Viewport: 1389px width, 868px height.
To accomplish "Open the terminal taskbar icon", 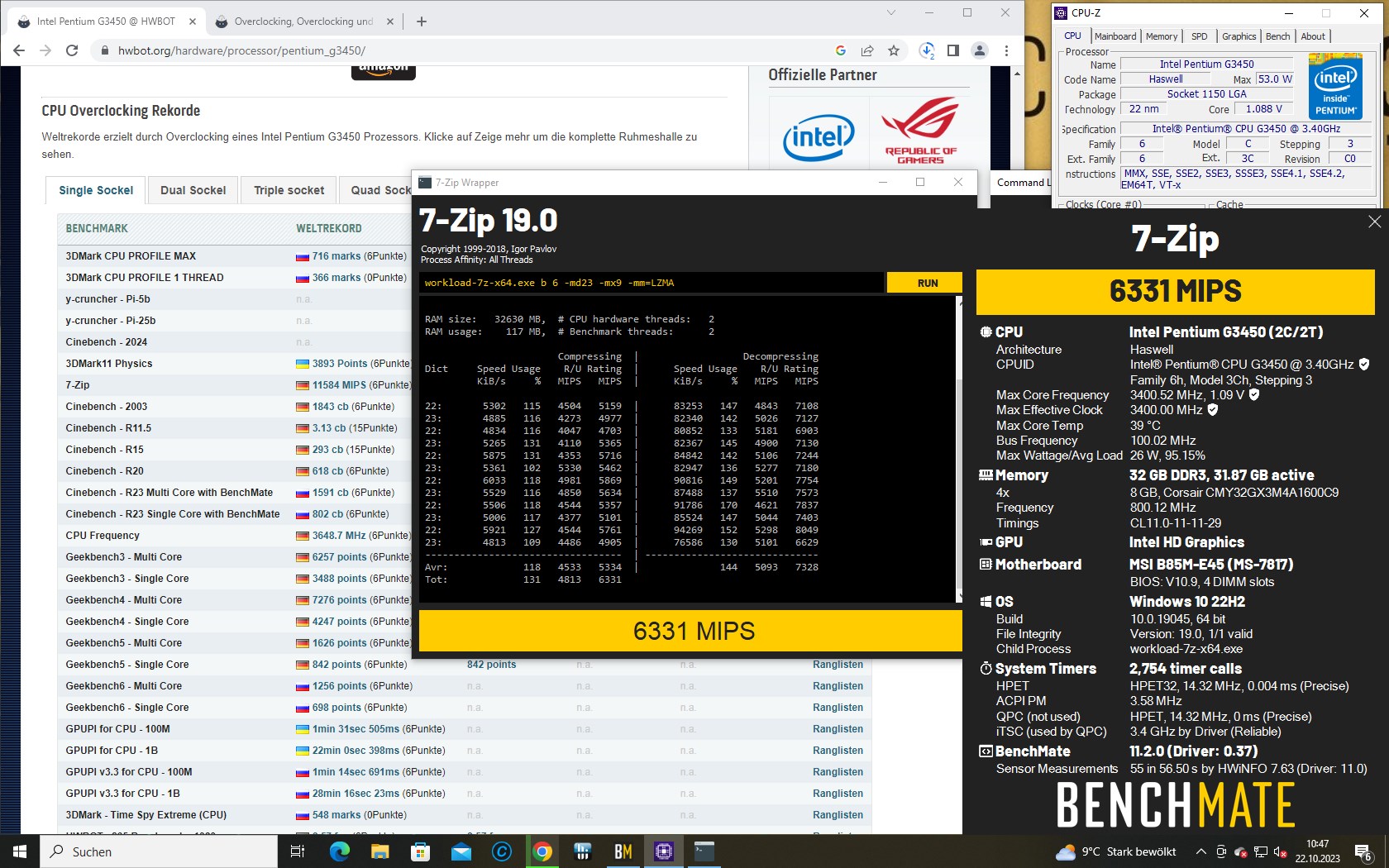I will pyautogui.click(x=704, y=851).
